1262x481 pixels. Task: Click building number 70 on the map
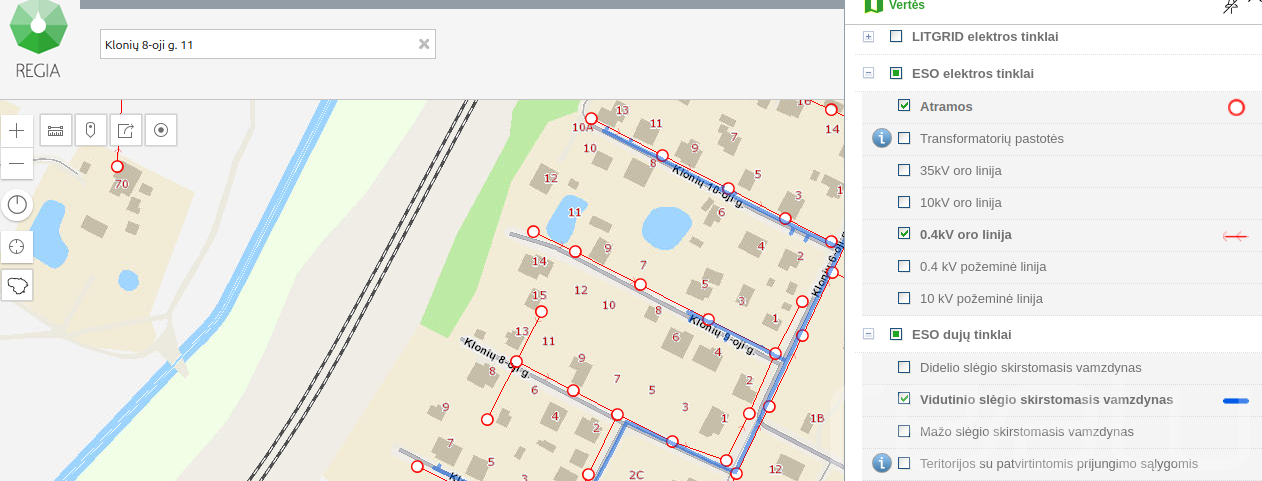(x=122, y=184)
